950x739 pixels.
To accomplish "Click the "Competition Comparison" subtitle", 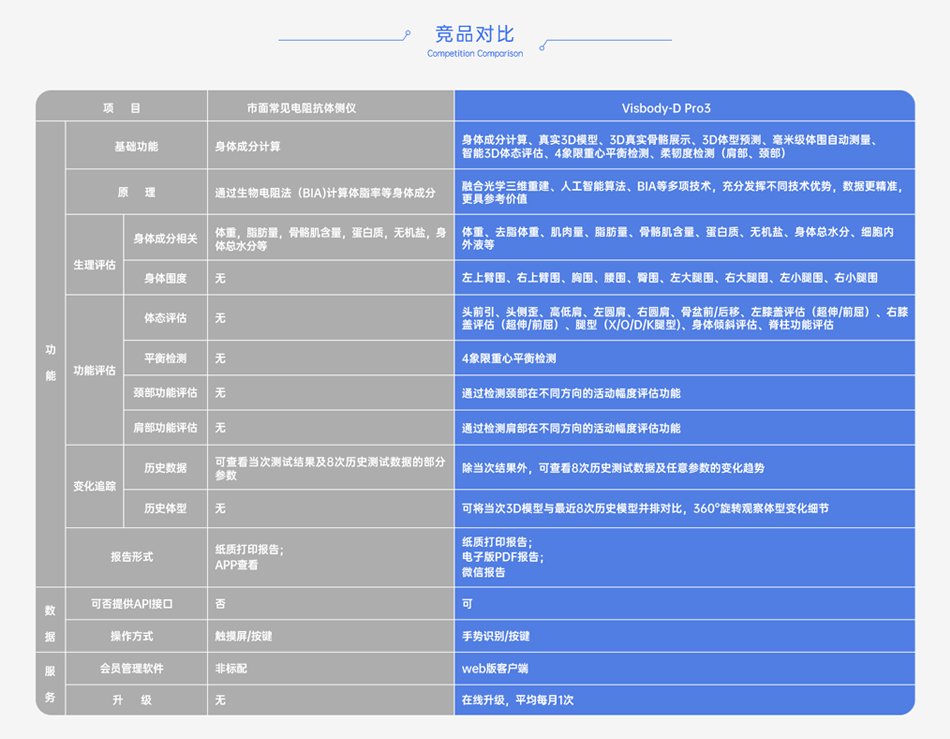I will pos(475,53).
